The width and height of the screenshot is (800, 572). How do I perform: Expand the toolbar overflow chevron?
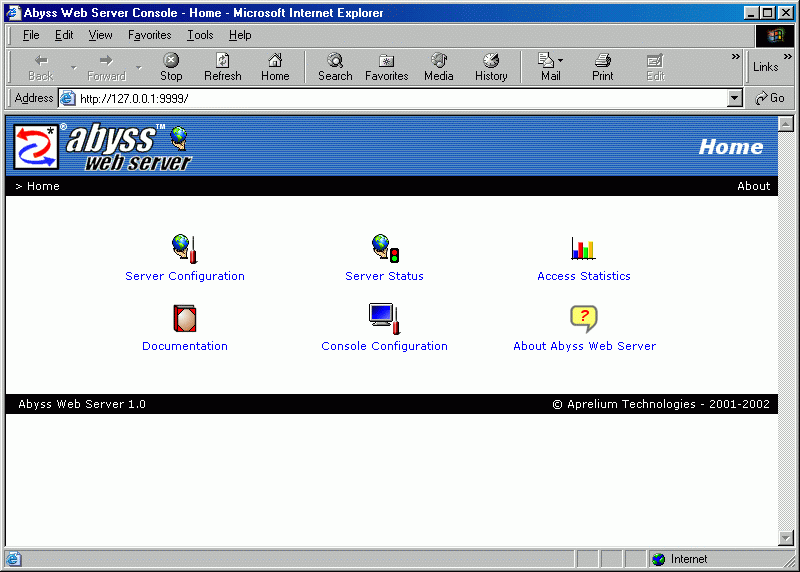(735, 56)
